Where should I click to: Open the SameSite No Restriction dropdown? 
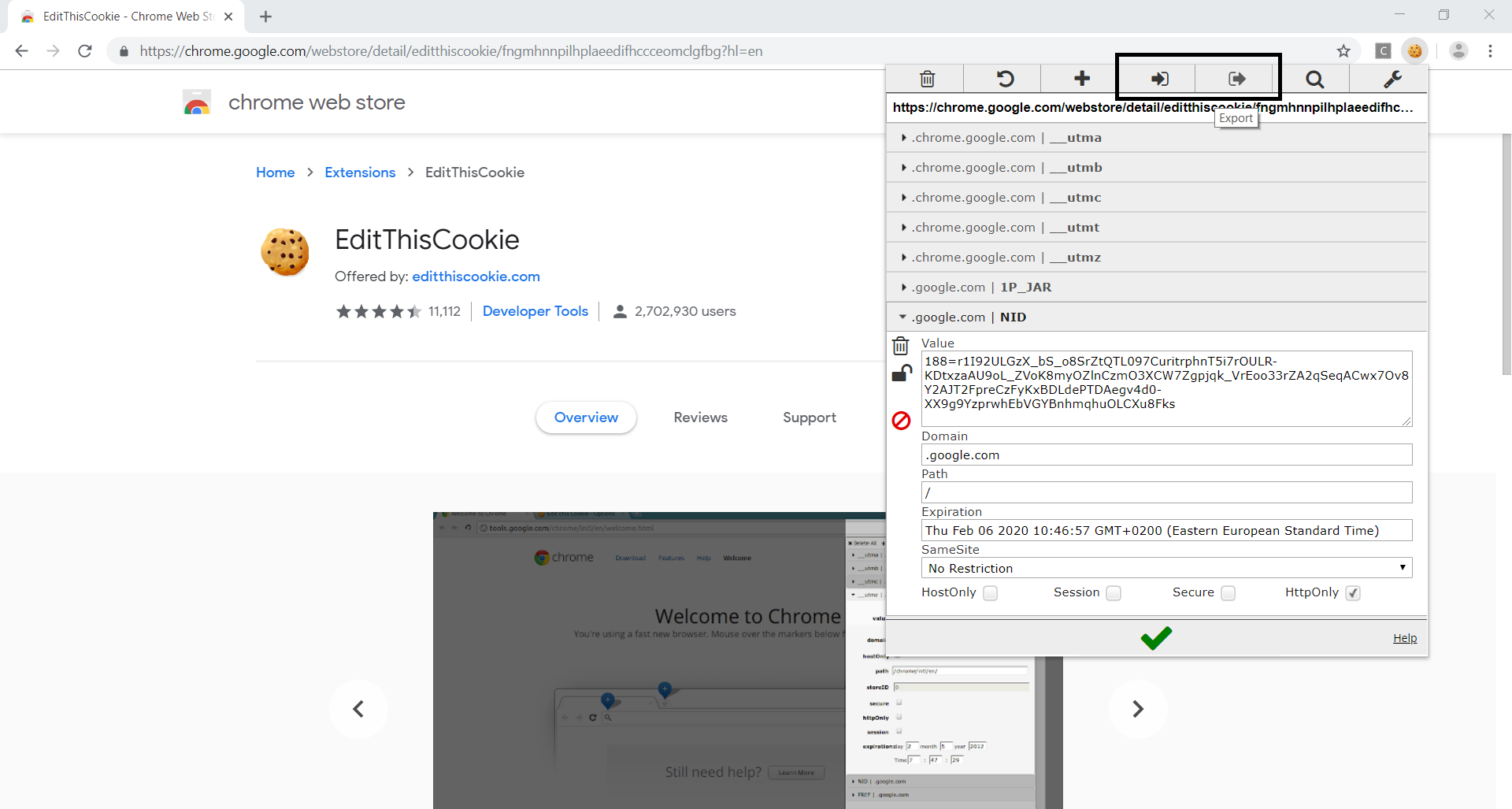tap(1166, 568)
